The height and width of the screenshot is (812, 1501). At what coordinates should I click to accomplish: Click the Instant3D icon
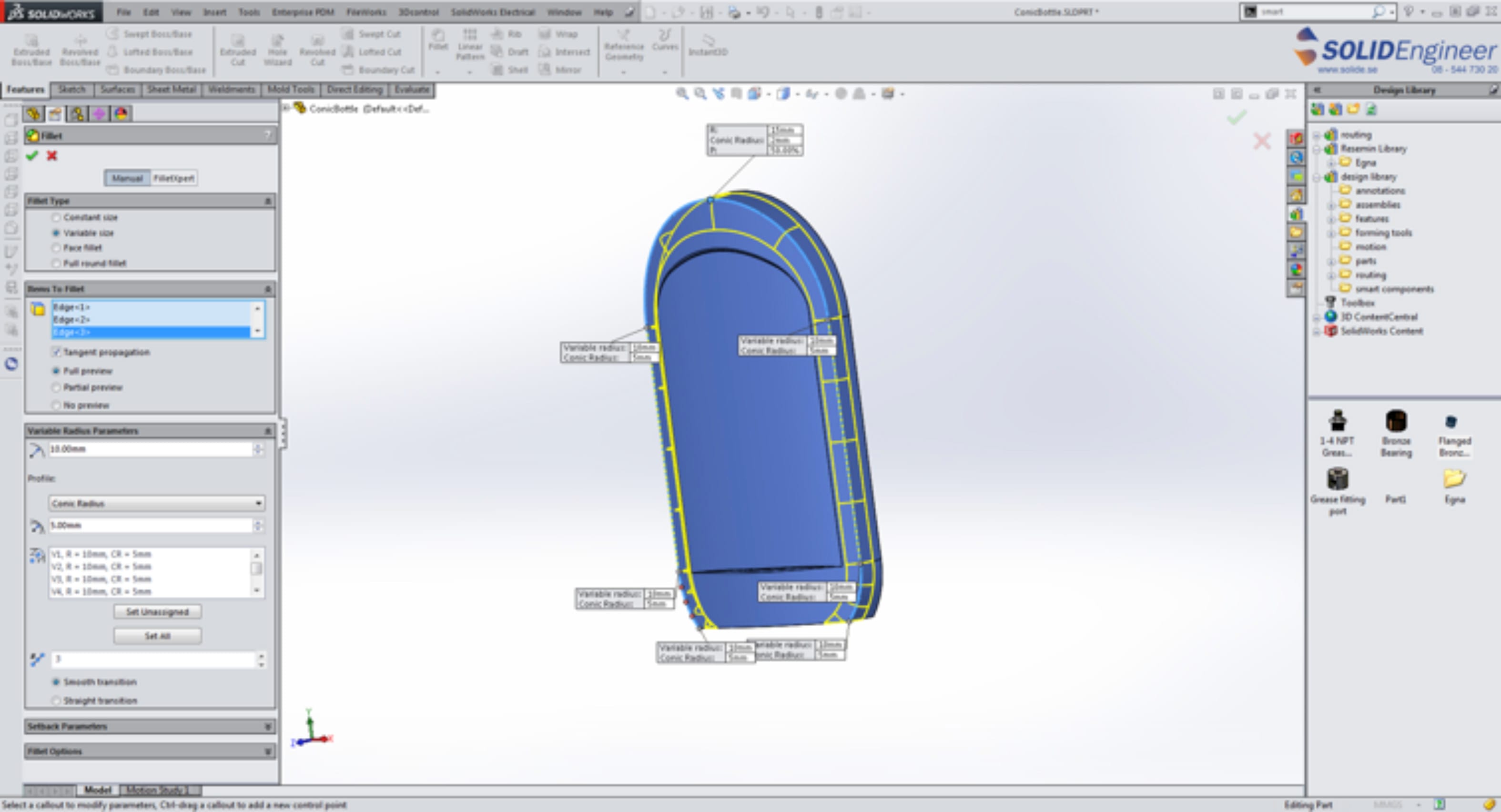tap(708, 40)
